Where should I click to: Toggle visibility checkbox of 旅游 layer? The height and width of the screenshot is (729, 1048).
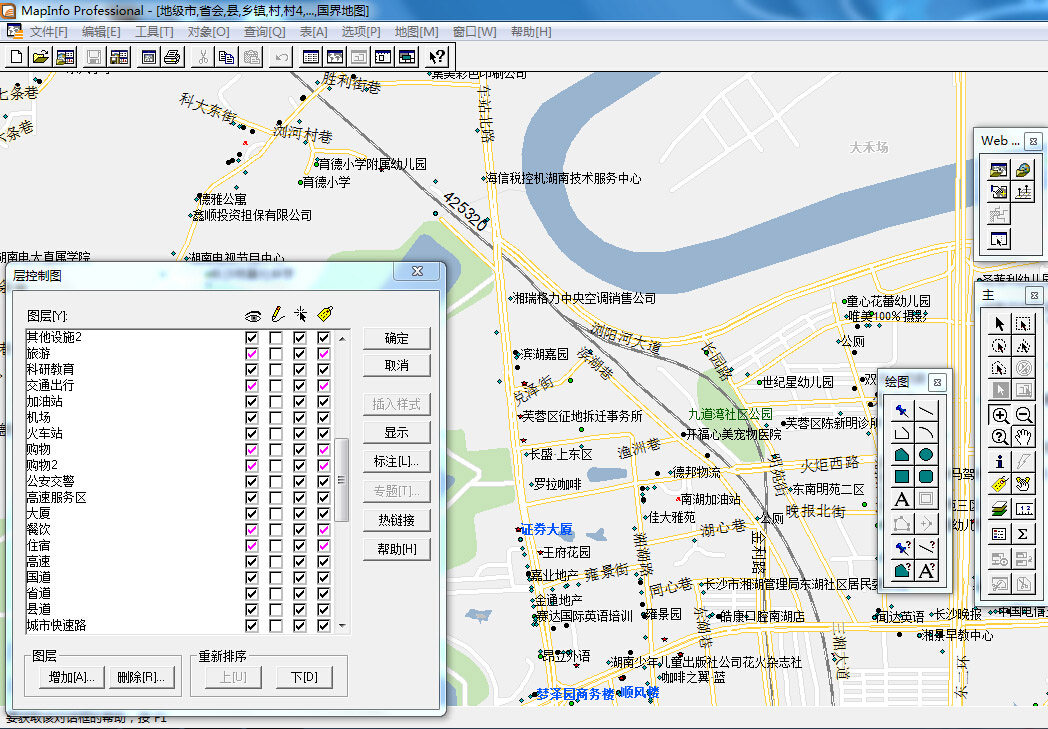[252, 353]
